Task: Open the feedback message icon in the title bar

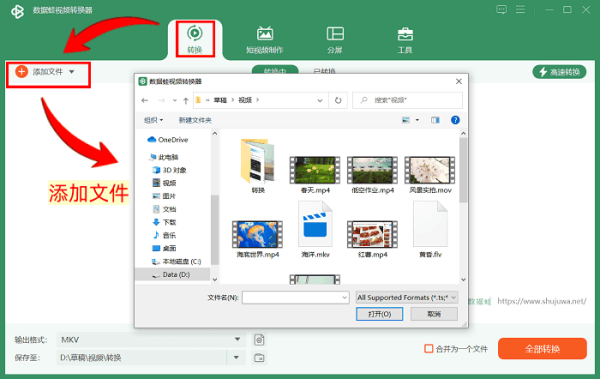Action: [501, 10]
